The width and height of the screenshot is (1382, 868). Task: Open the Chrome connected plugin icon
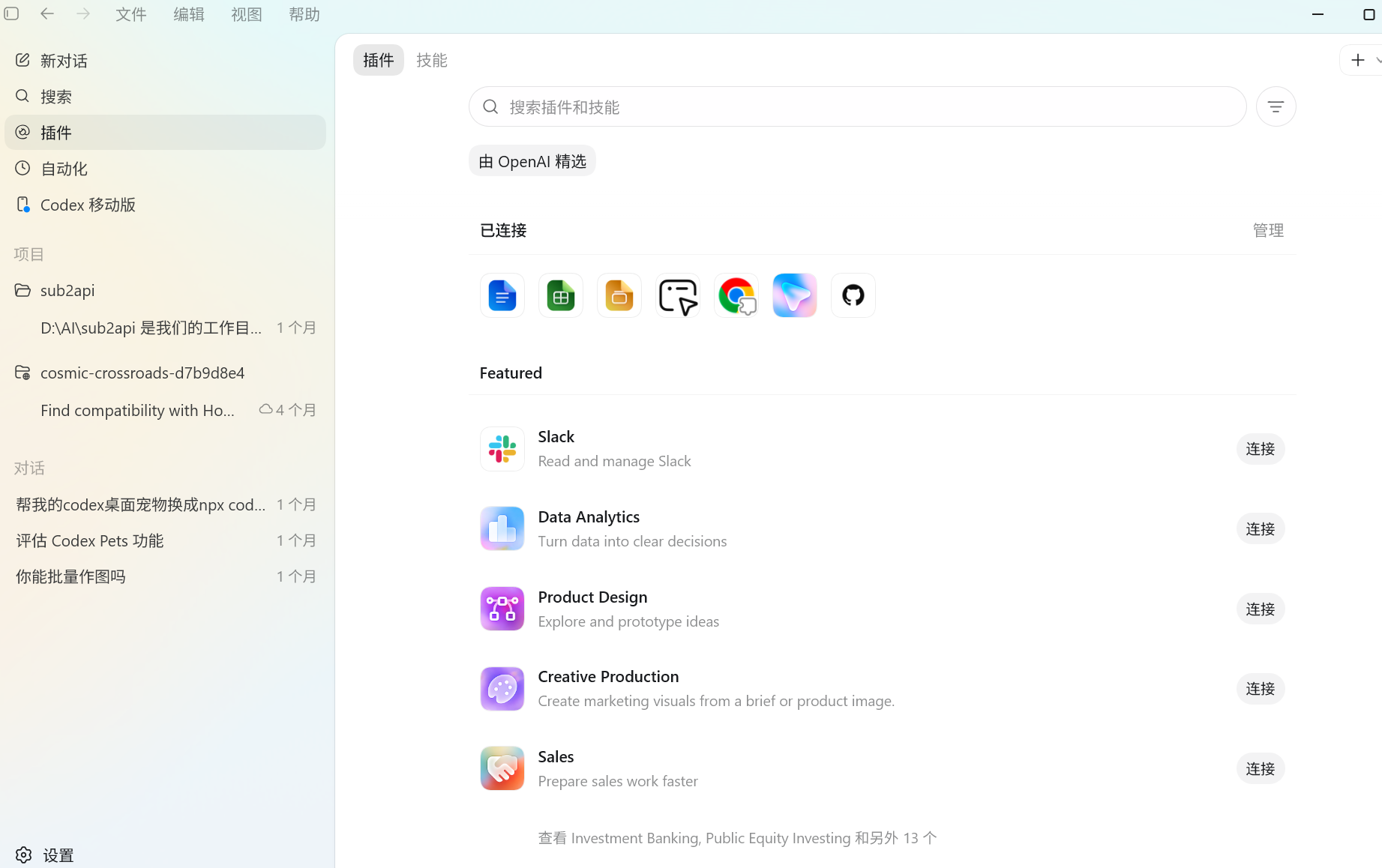pos(736,295)
